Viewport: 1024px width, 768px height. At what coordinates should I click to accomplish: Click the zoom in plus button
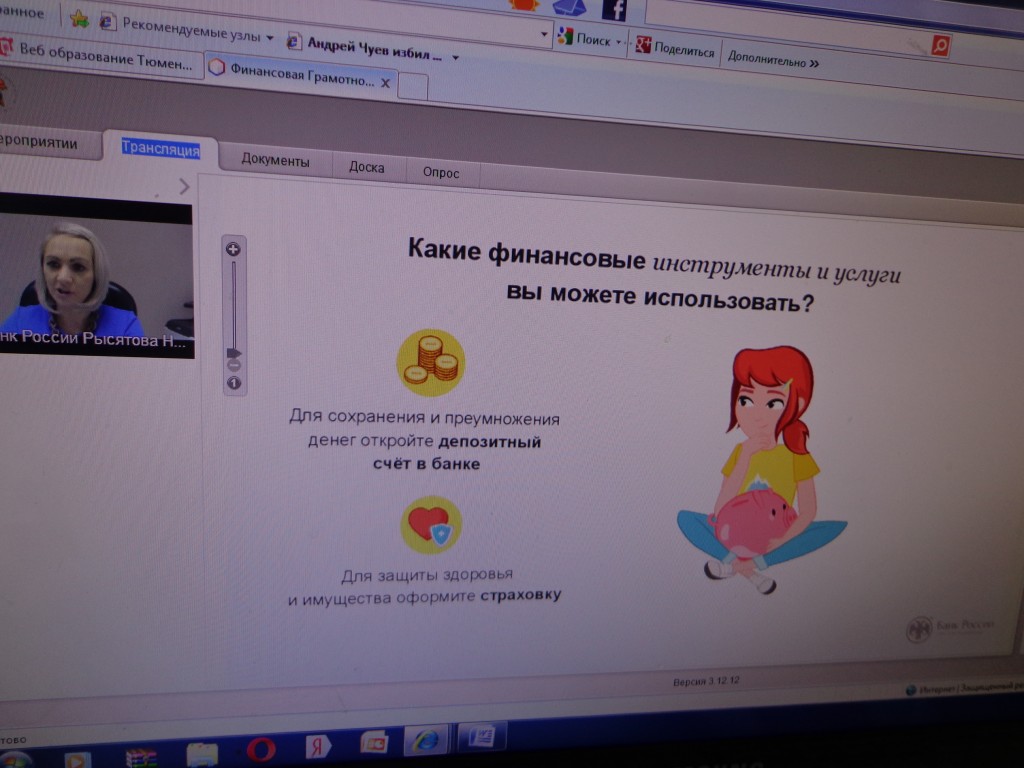click(x=233, y=249)
